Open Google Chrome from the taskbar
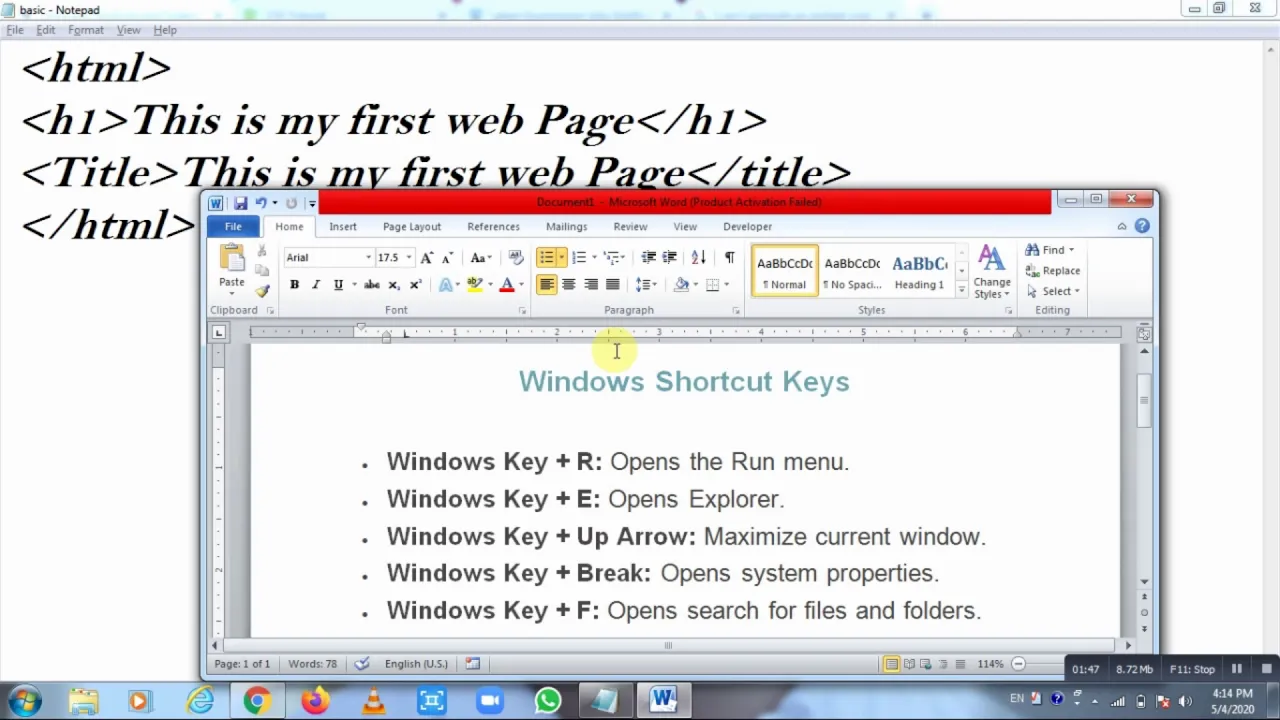Image resolution: width=1280 pixels, height=720 pixels. (257, 700)
